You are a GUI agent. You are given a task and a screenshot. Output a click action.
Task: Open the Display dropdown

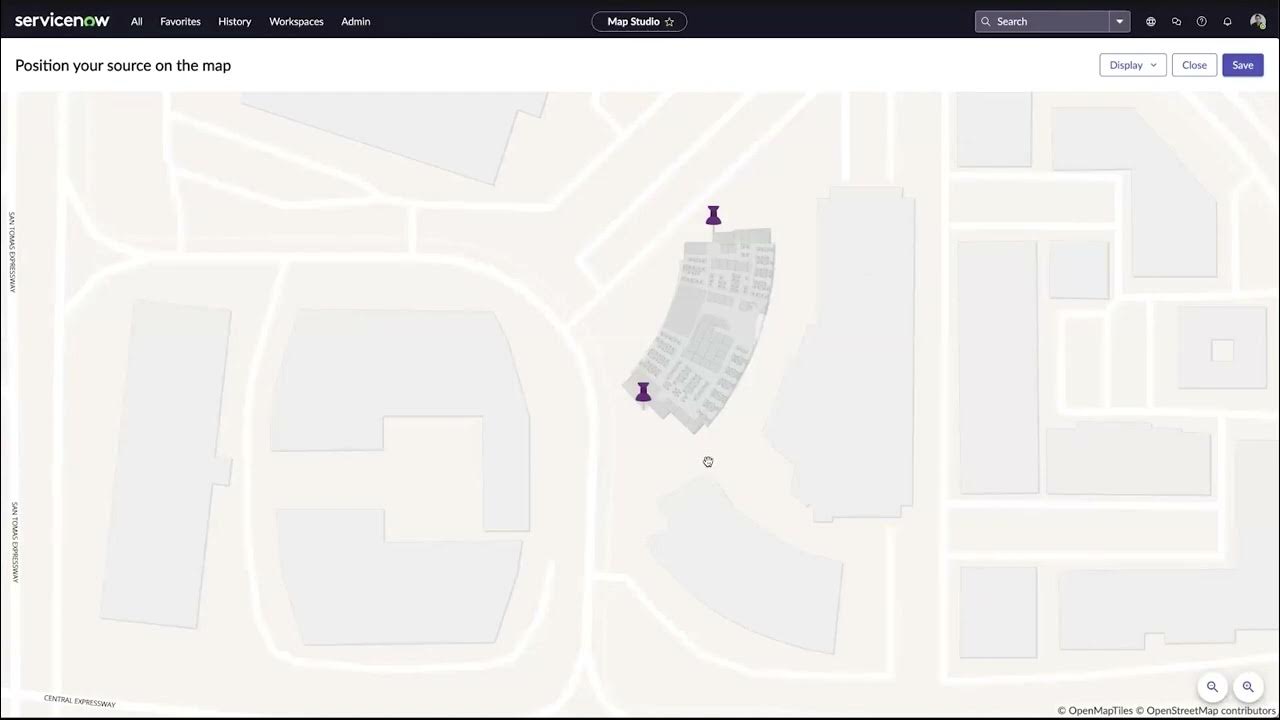pyautogui.click(x=1131, y=64)
